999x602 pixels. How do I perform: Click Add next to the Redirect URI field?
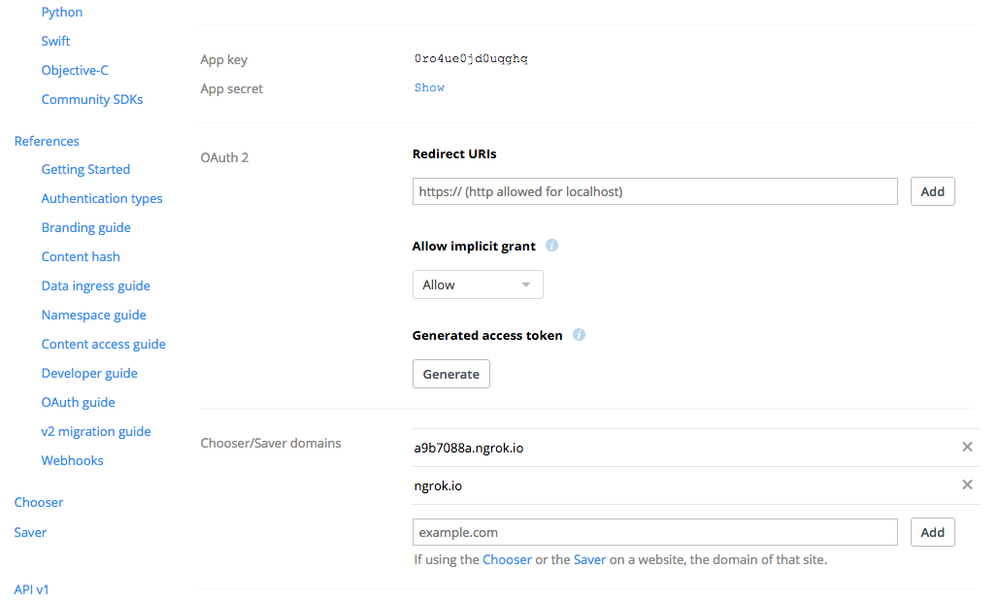pos(932,191)
